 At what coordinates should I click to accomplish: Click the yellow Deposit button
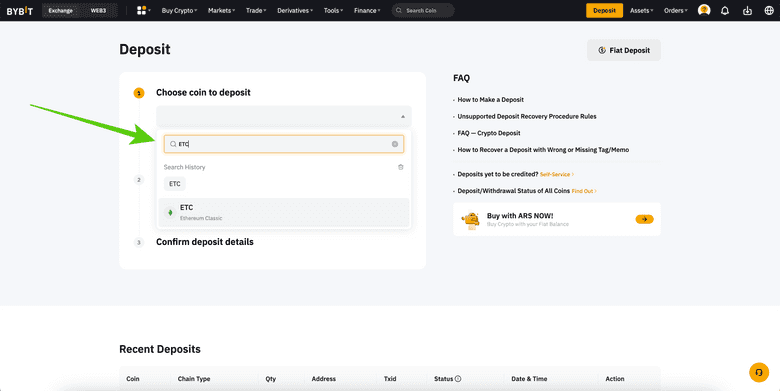coord(604,10)
